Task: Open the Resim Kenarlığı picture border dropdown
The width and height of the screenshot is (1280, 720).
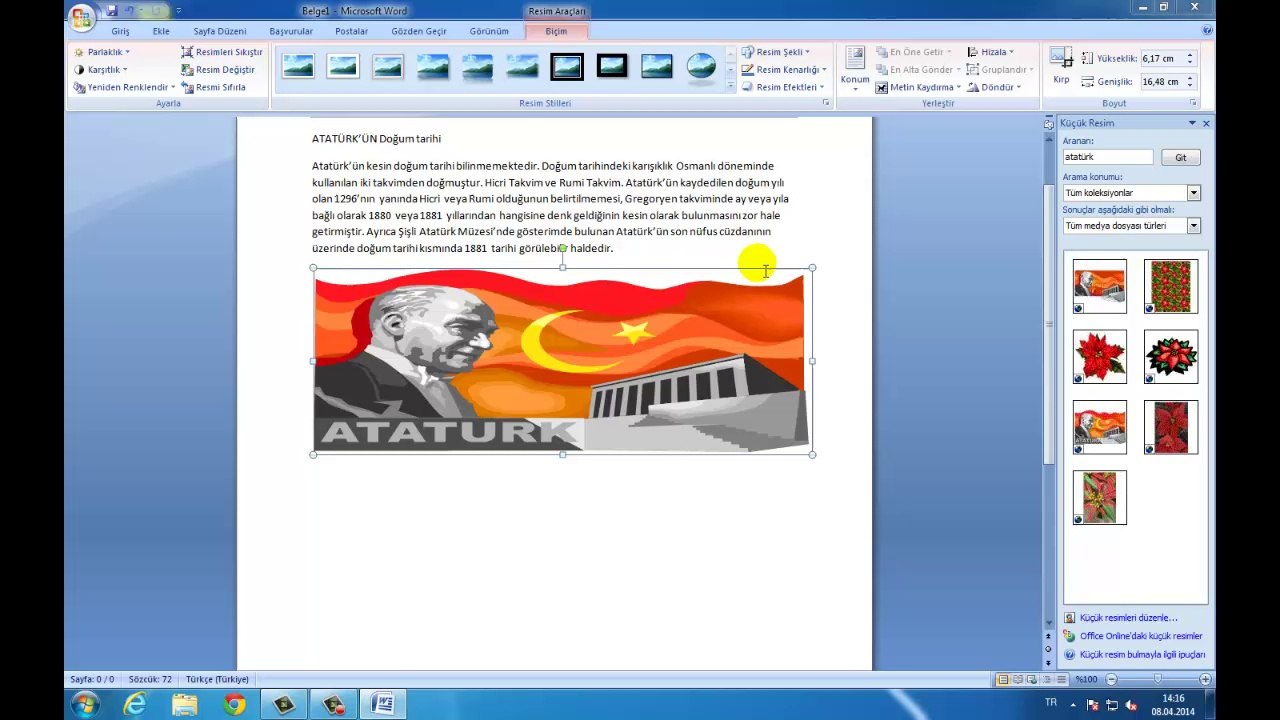Action: [784, 70]
